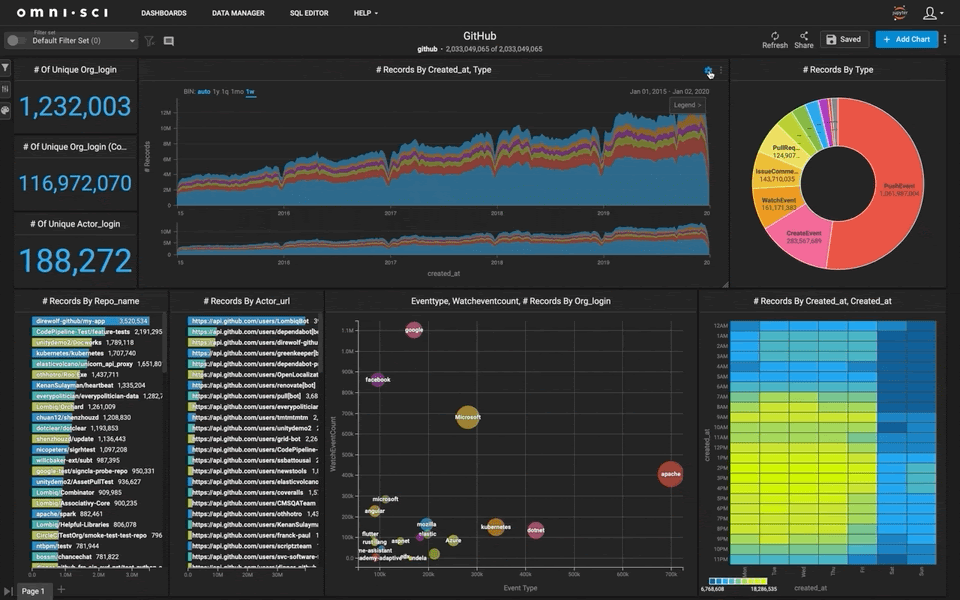Viewport: 960px width, 600px height.
Task: Open dashboard more-options kebab menu
Action: [945, 39]
